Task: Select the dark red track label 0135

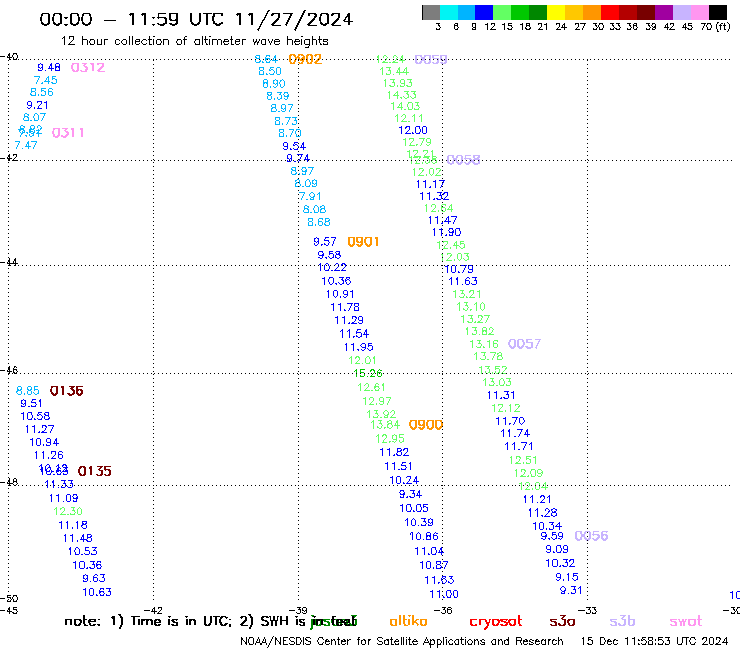Action: [94, 471]
